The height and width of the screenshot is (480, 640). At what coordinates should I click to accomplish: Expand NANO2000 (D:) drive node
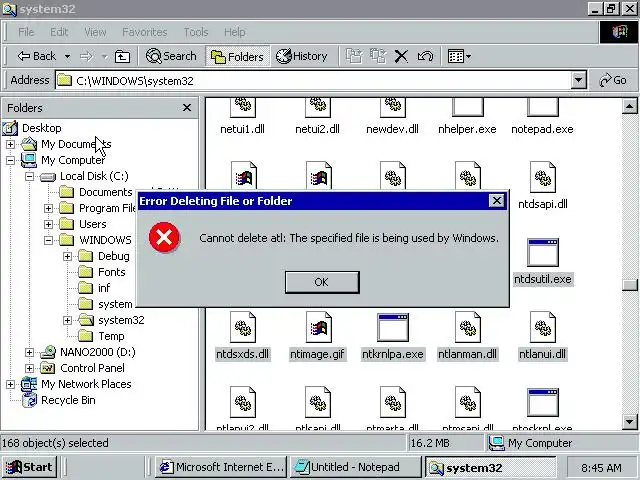point(29,352)
